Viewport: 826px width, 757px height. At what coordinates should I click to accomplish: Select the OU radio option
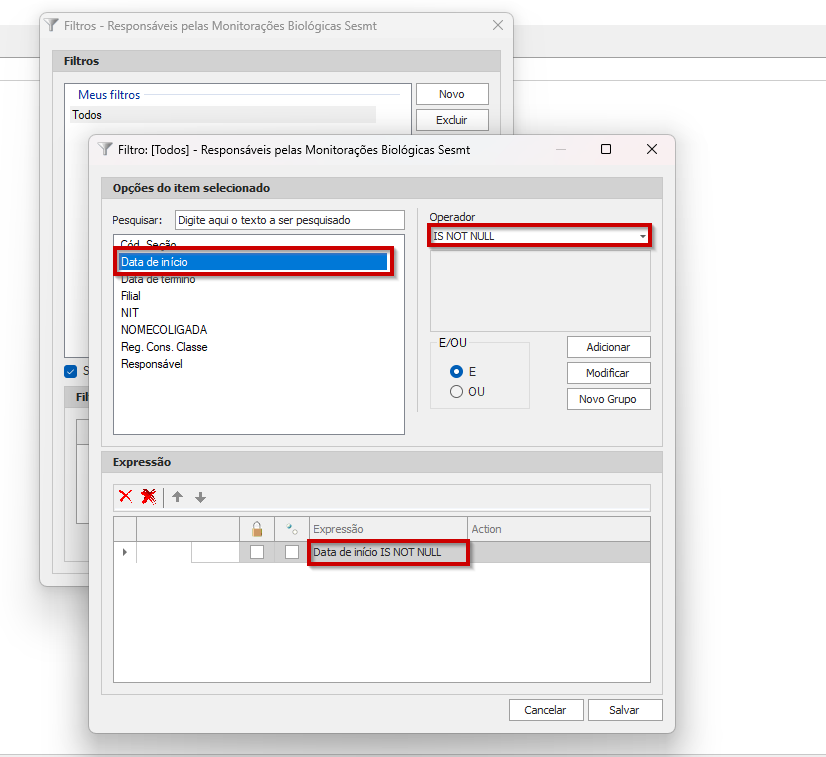[x=456, y=392]
